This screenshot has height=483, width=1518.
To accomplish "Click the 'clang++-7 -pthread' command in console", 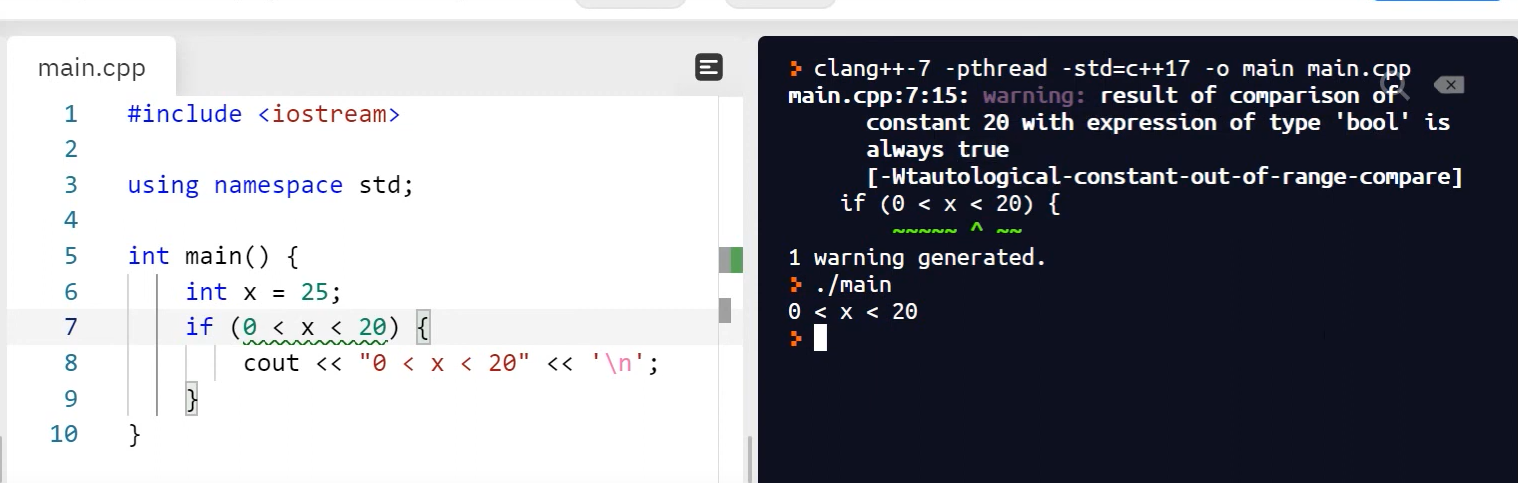I will point(930,69).
